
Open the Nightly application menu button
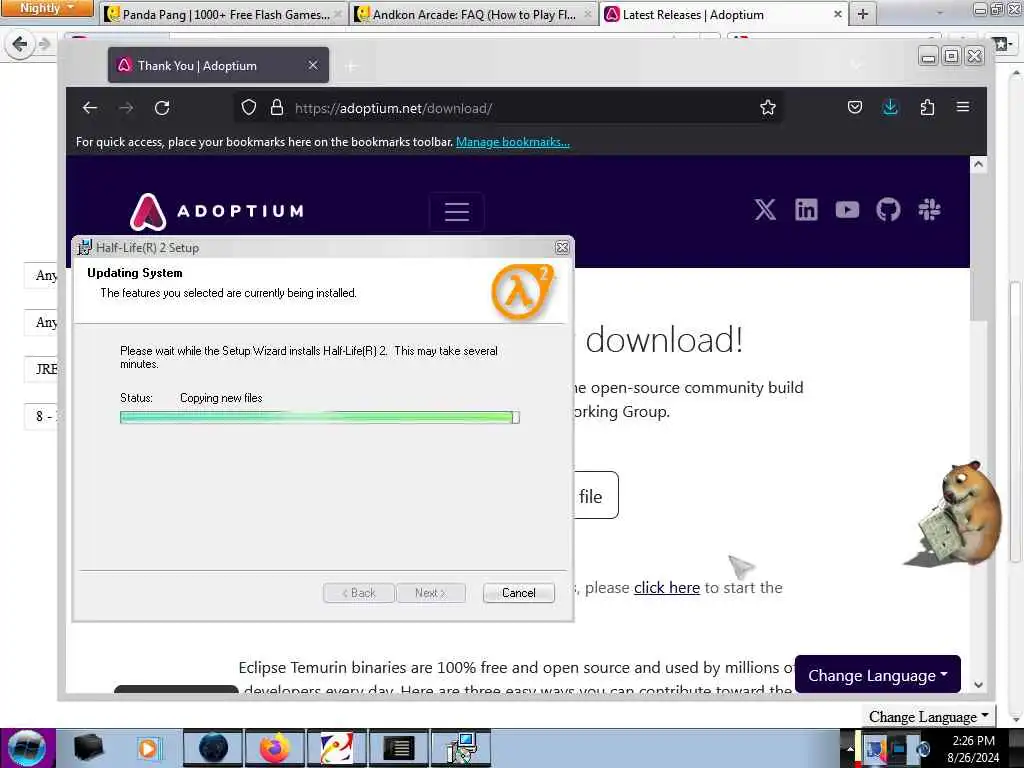click(x=46, y=8)
